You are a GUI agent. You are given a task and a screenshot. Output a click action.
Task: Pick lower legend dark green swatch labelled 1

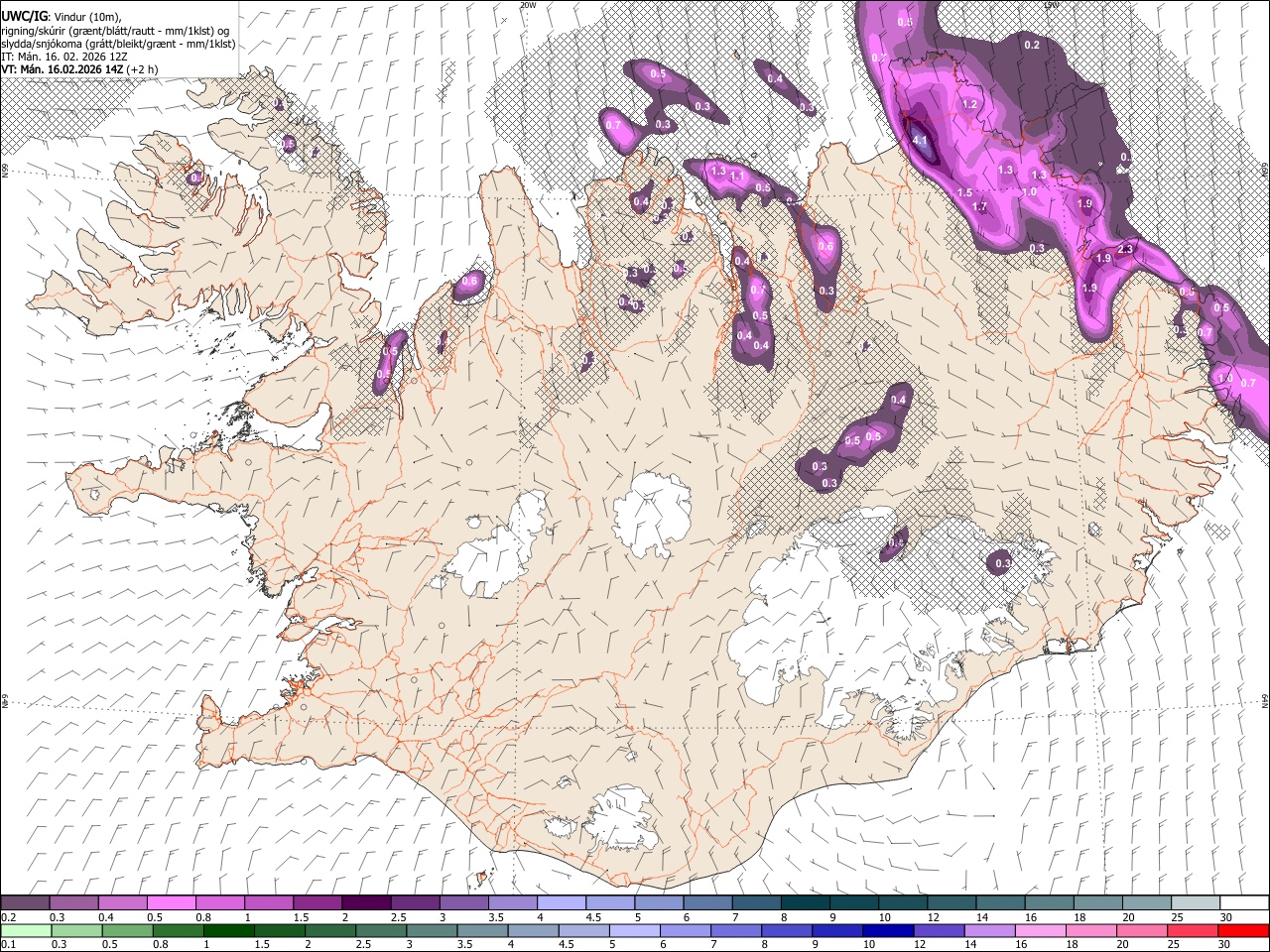coord(229,930)
